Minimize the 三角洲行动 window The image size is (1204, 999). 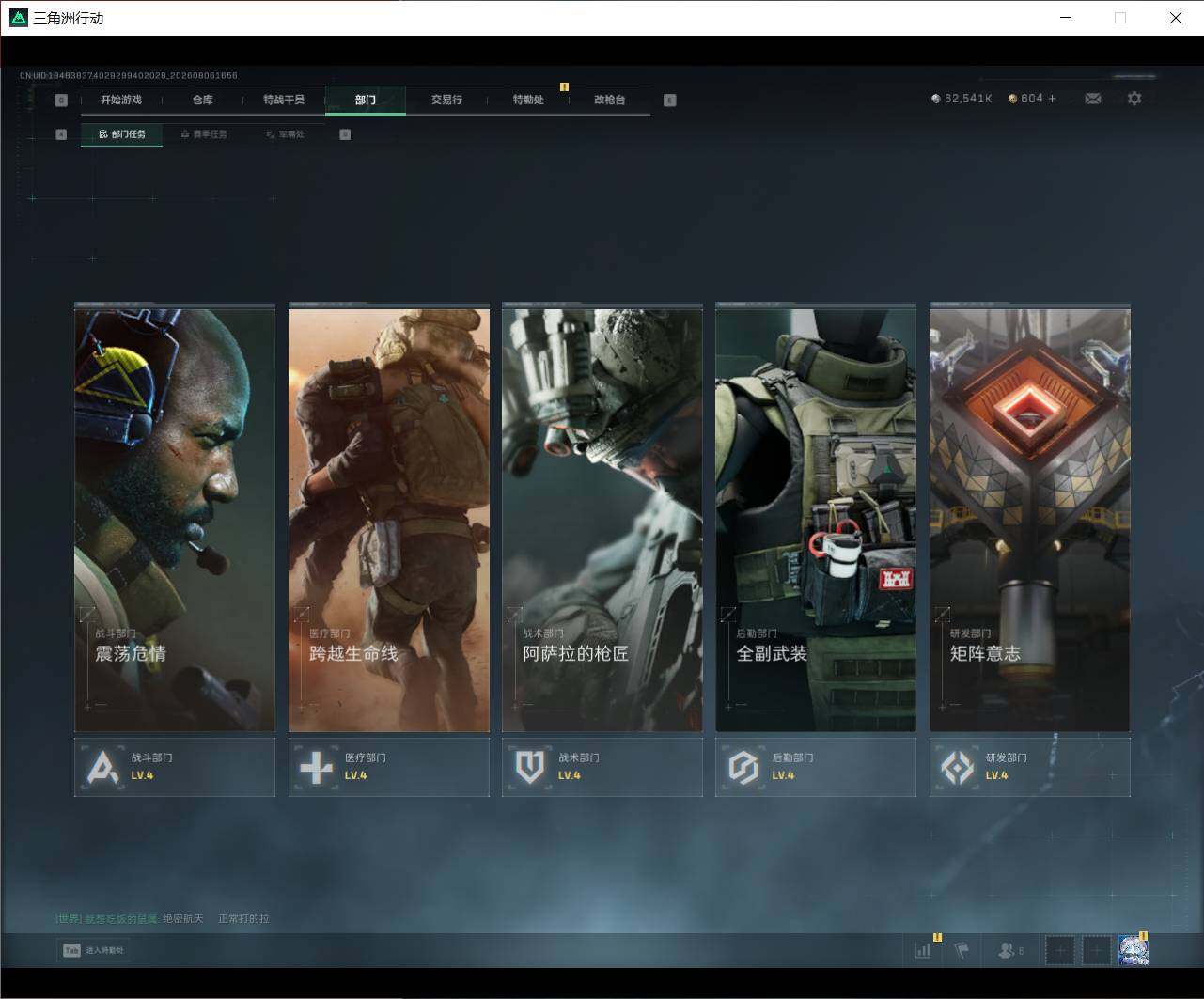click(1066, 18)
